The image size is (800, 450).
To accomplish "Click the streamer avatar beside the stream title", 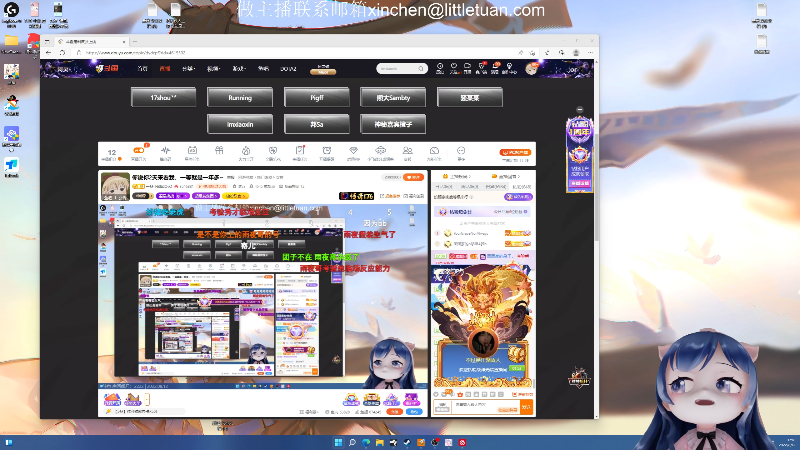I will point(115,187).
